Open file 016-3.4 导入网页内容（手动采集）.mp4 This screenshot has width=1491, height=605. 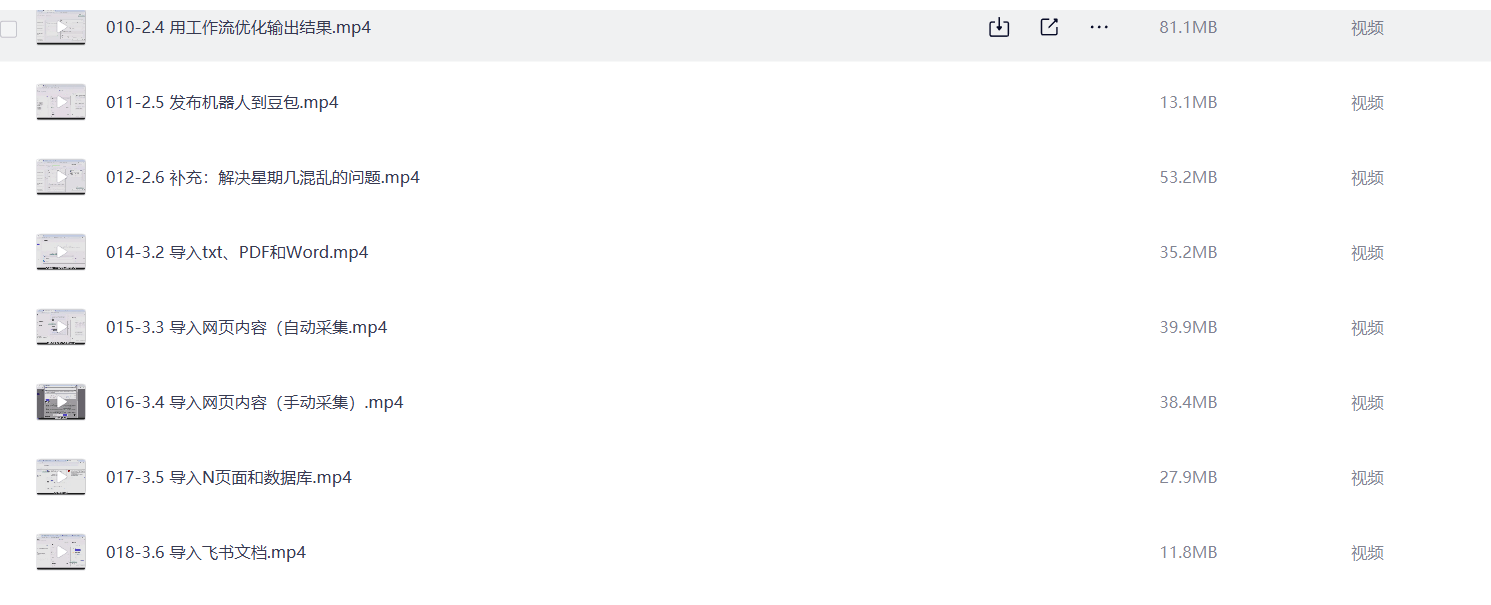coord(254,402)
